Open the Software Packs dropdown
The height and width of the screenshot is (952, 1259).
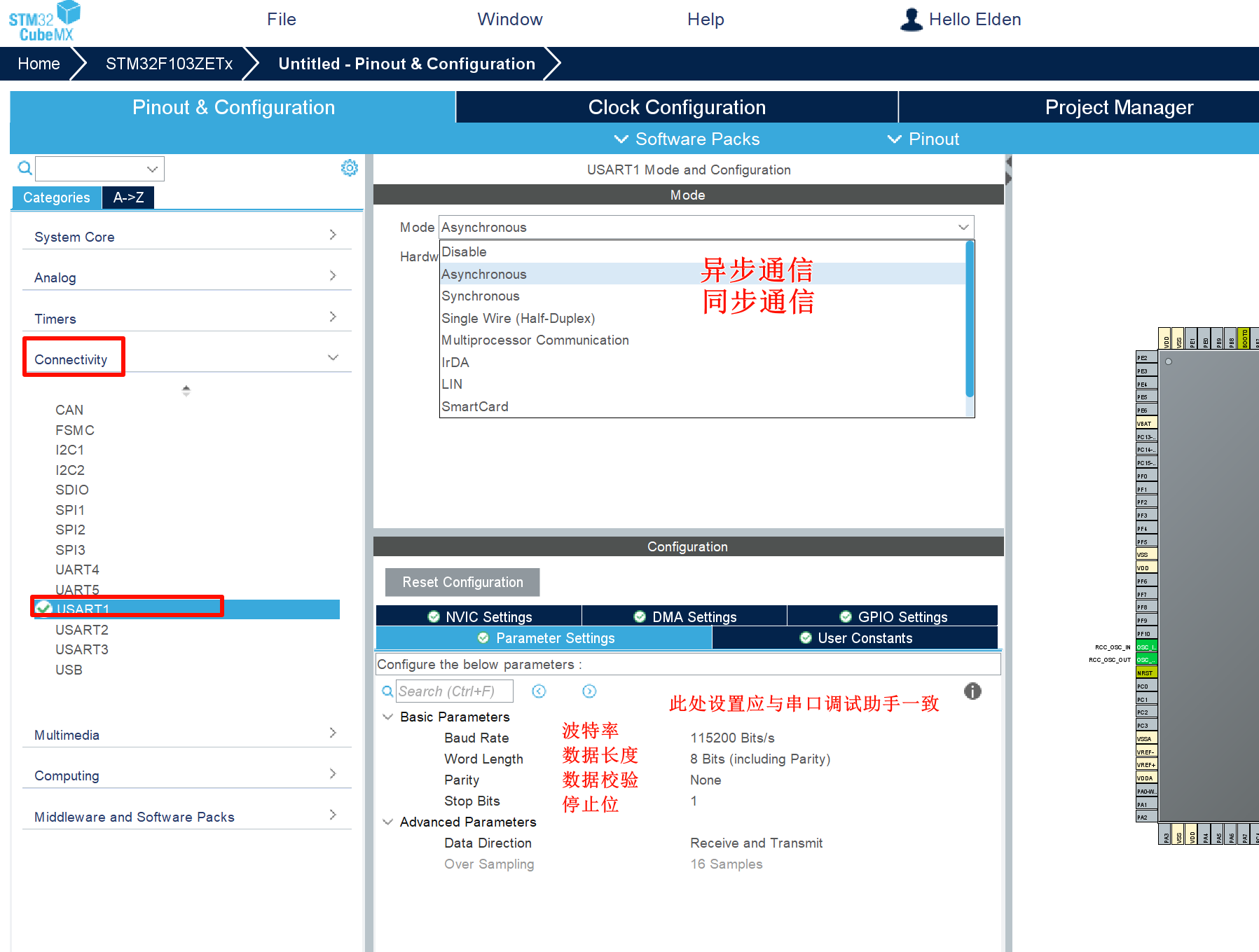tap(687, 139)
